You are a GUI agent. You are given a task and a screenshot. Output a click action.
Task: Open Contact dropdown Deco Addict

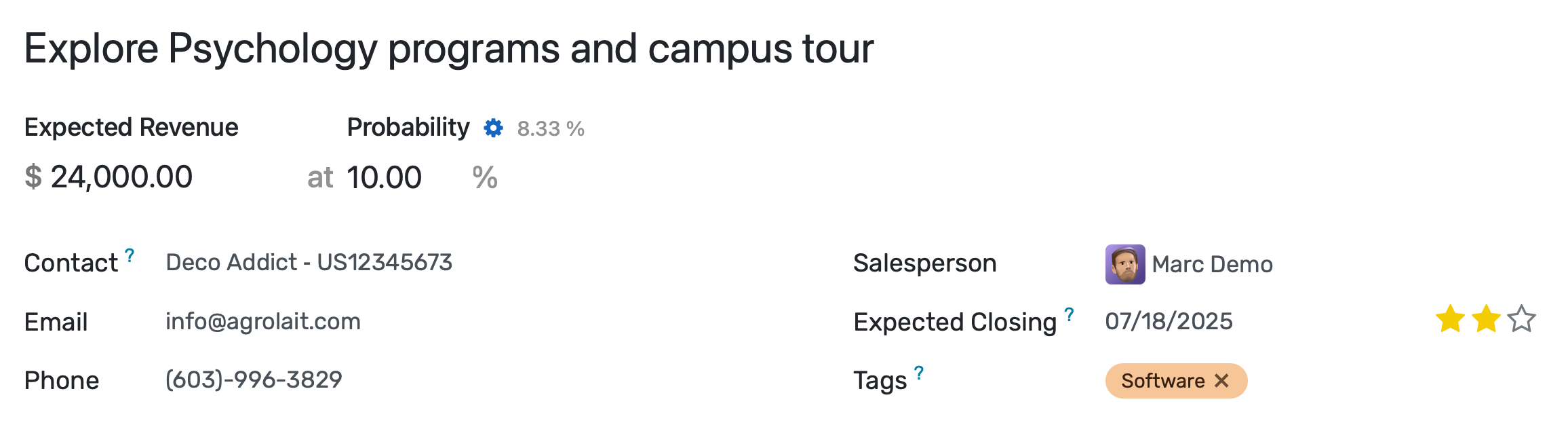[x=309, y=263]
